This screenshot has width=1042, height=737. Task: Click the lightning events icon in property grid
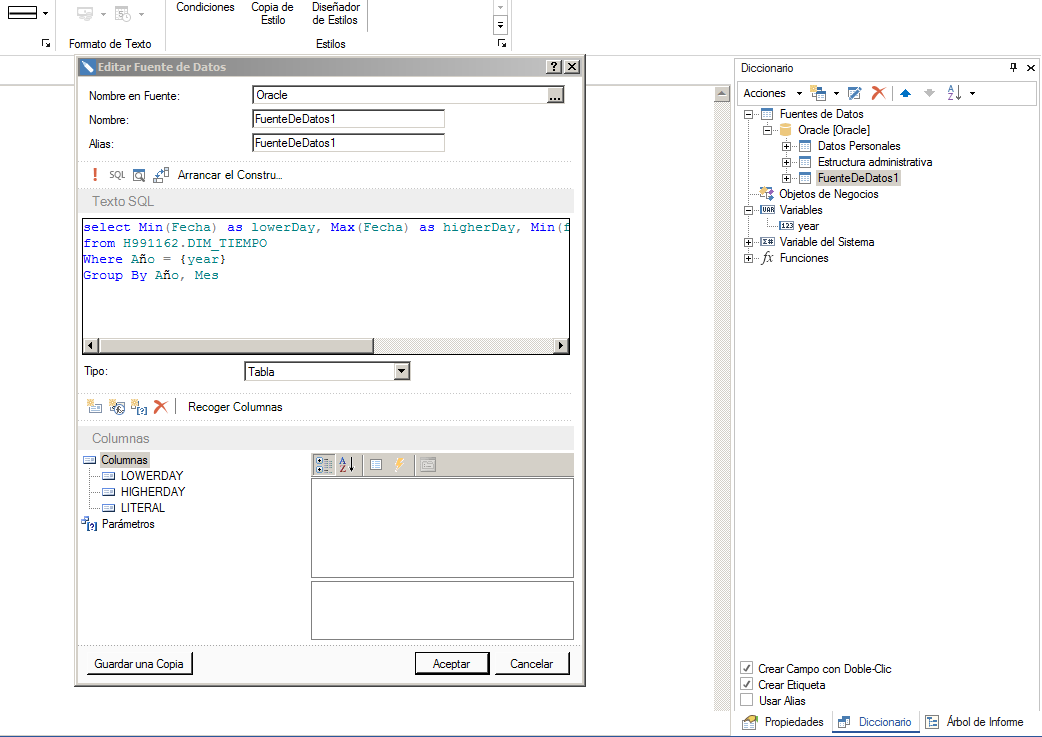tap(399, 465)
